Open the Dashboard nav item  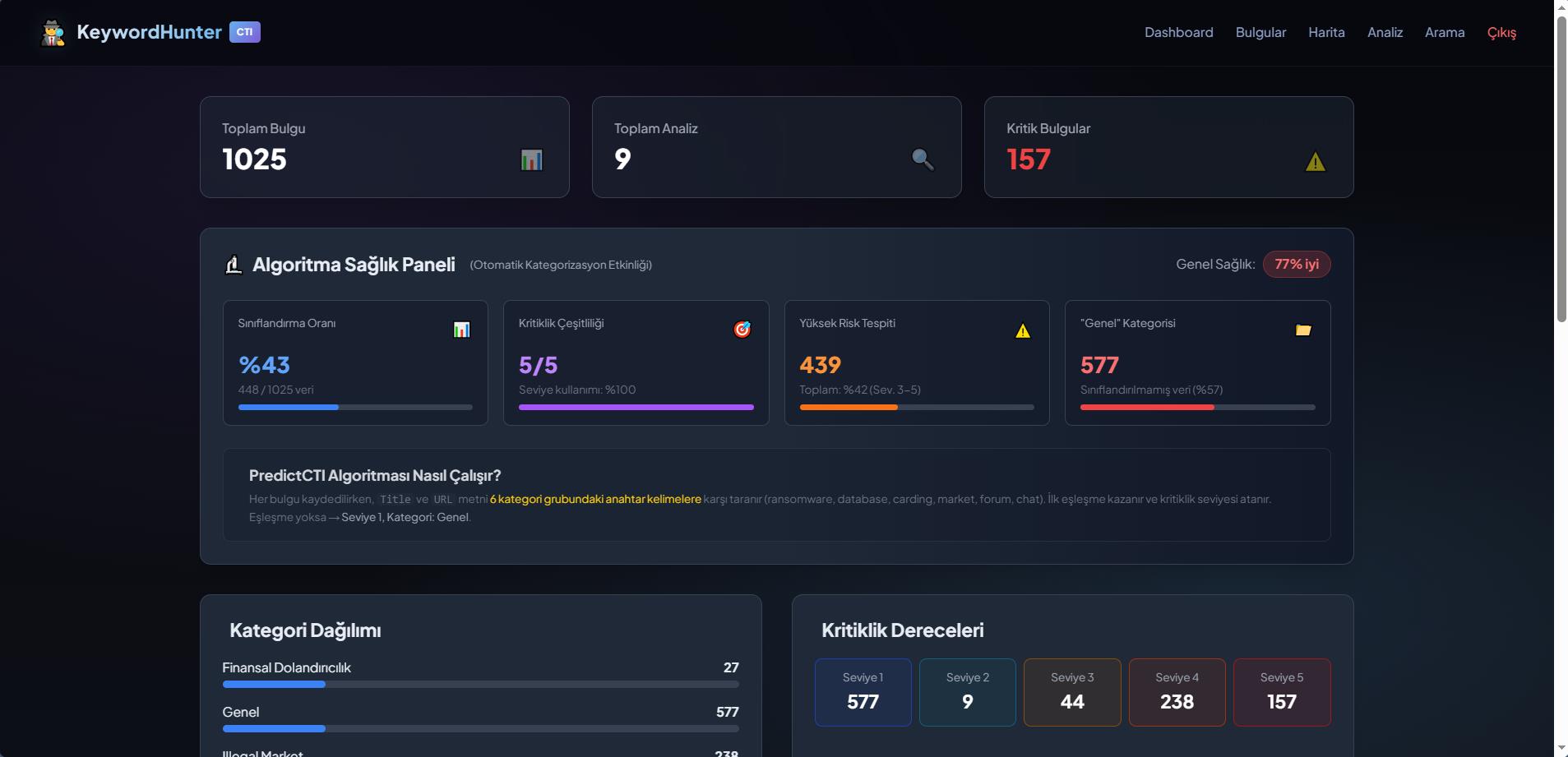click(1179, 32)
